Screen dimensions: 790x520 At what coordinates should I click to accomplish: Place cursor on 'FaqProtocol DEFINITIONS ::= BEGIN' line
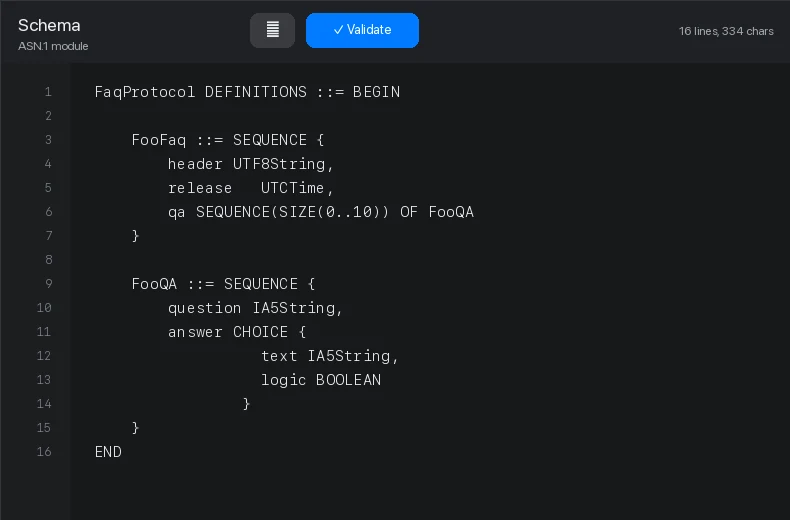pos(247,92)
